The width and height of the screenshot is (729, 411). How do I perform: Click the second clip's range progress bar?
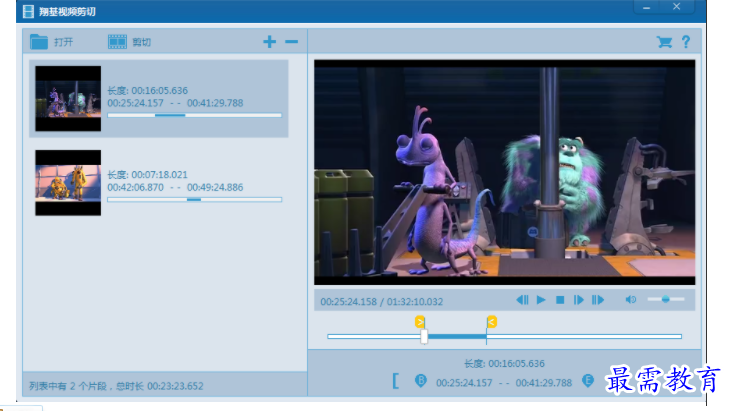(194, 199)
